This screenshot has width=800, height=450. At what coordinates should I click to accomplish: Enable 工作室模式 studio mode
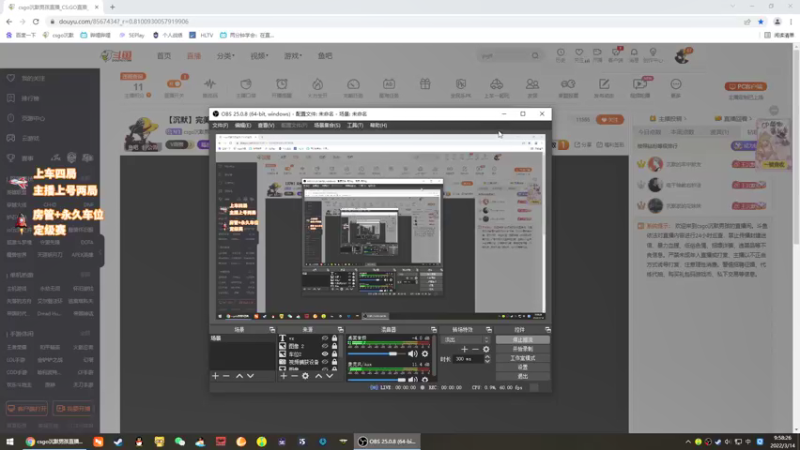coord(522,358)
